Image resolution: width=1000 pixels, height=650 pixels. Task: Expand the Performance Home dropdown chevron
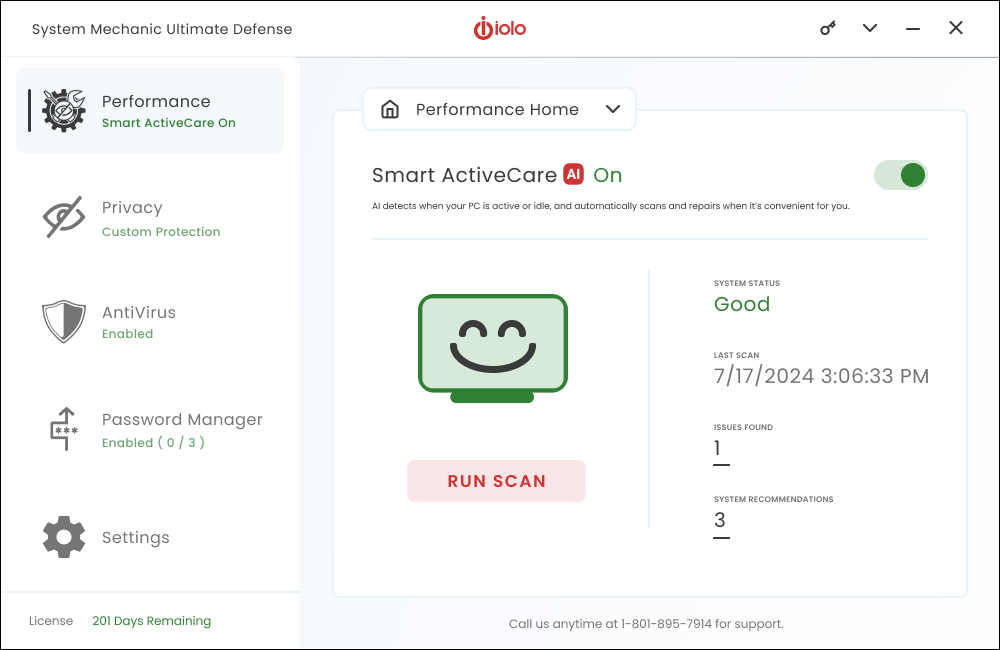pos(613,109)
